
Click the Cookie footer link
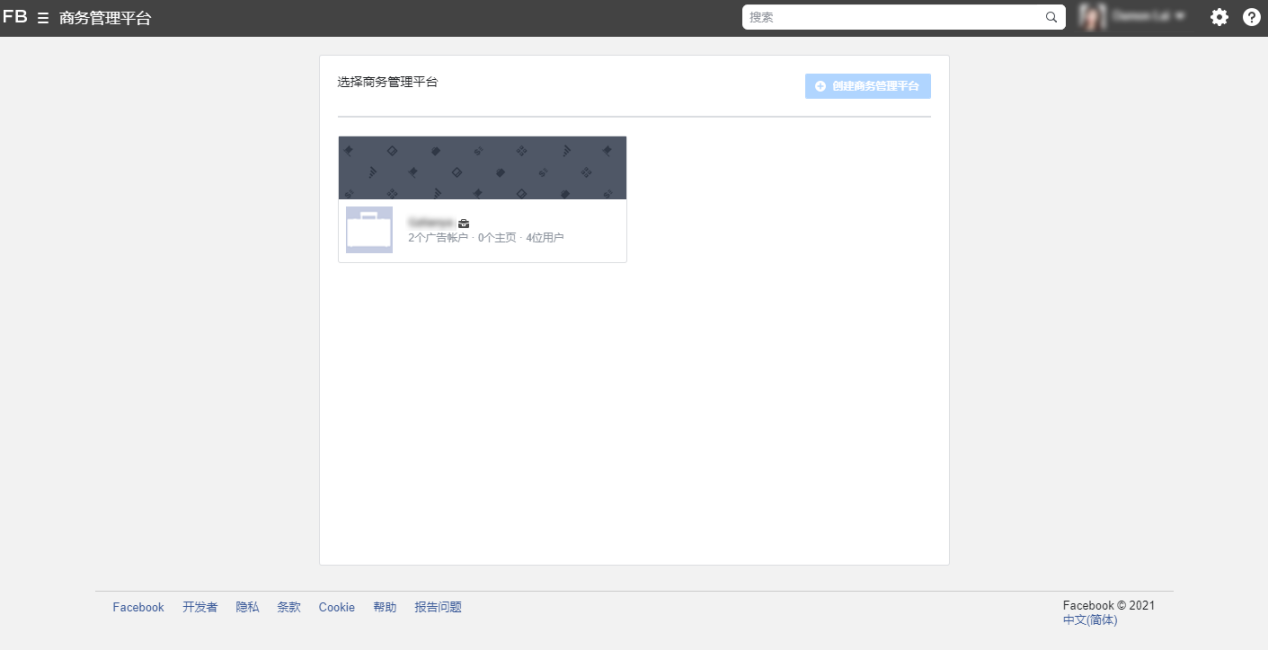(337, 607)
